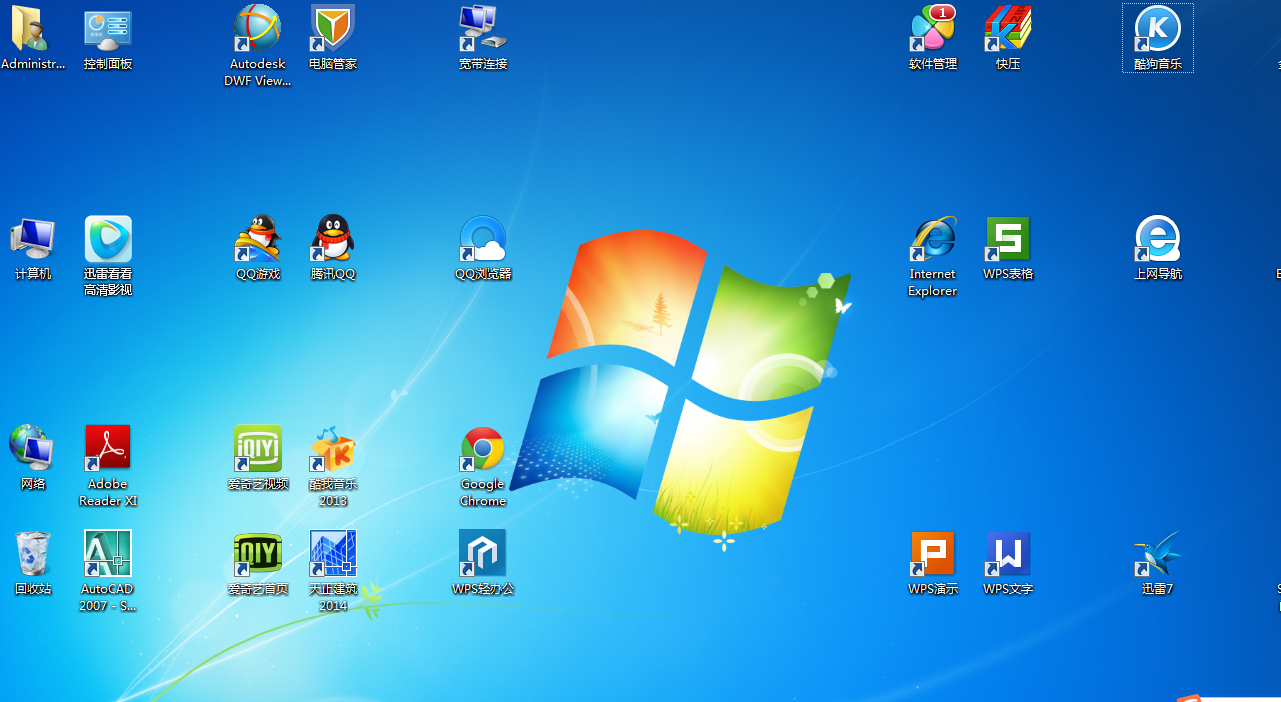
Task: Open WPS演示 presentation app
Action: [x=932, y=553]
